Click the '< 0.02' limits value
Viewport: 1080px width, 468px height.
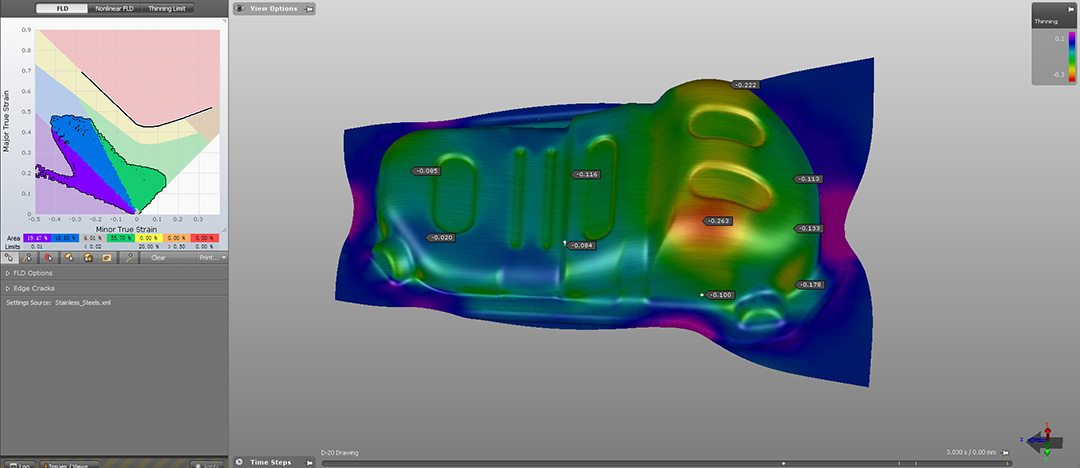pyautogui.click(x=92, y=246)
